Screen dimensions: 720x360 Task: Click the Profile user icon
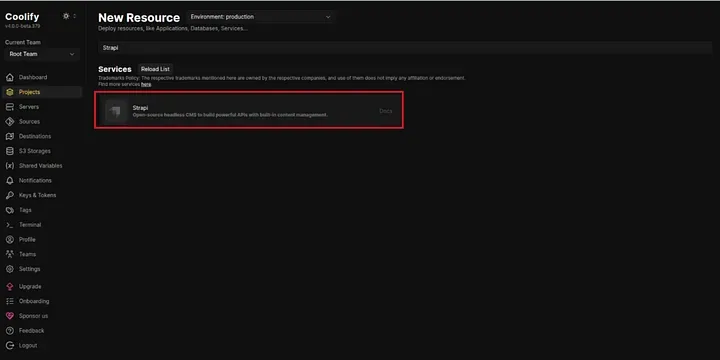point(10,239)
